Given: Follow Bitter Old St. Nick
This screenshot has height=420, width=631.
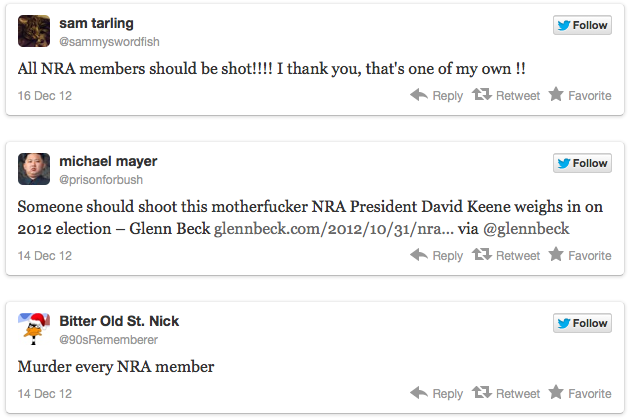Looking at the screenshot, I should click(582, 323).
